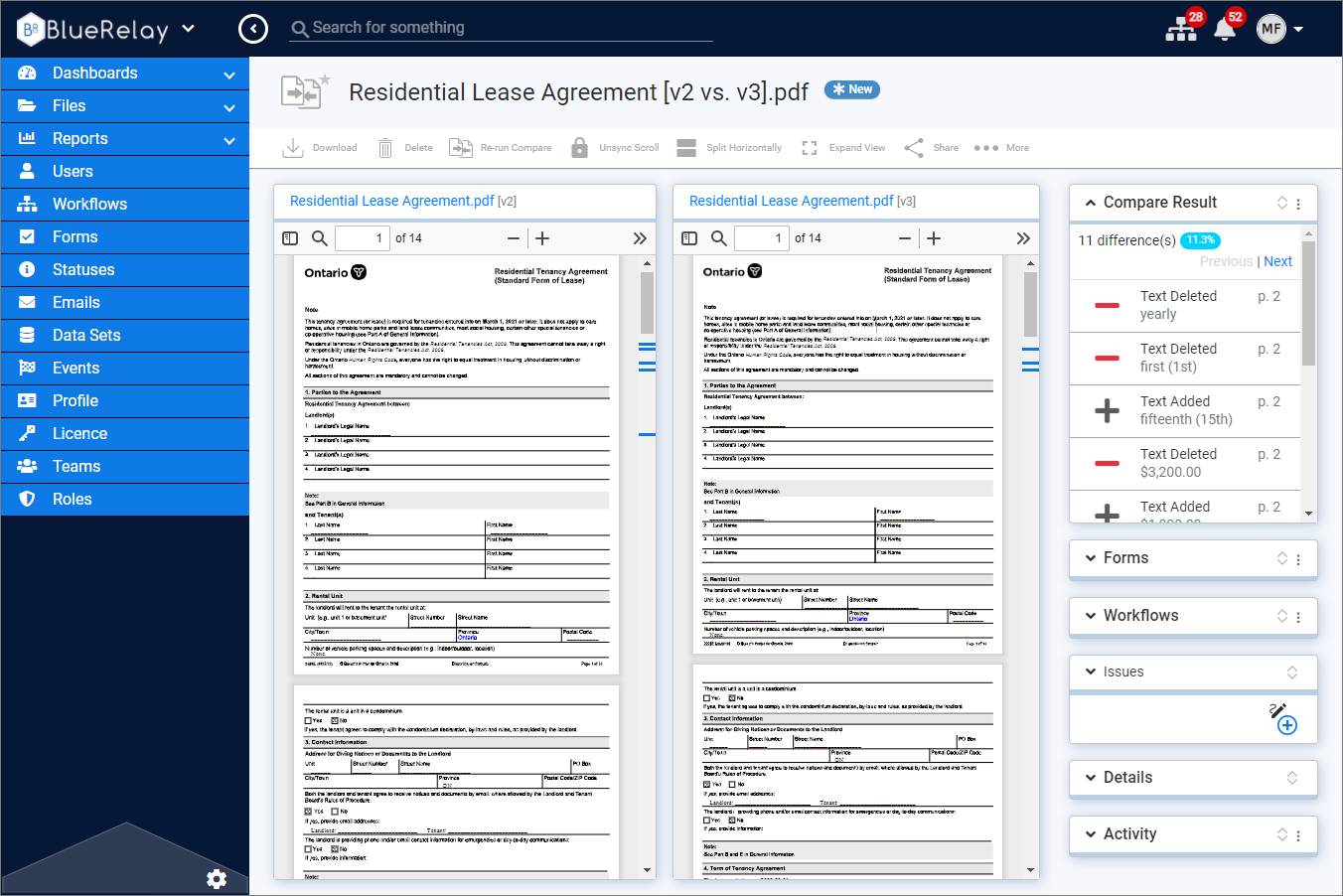The height and width of the screenshot is (896, 1343).
Task: Click Compare Result list scrollbar
Action: [1308, 303]
